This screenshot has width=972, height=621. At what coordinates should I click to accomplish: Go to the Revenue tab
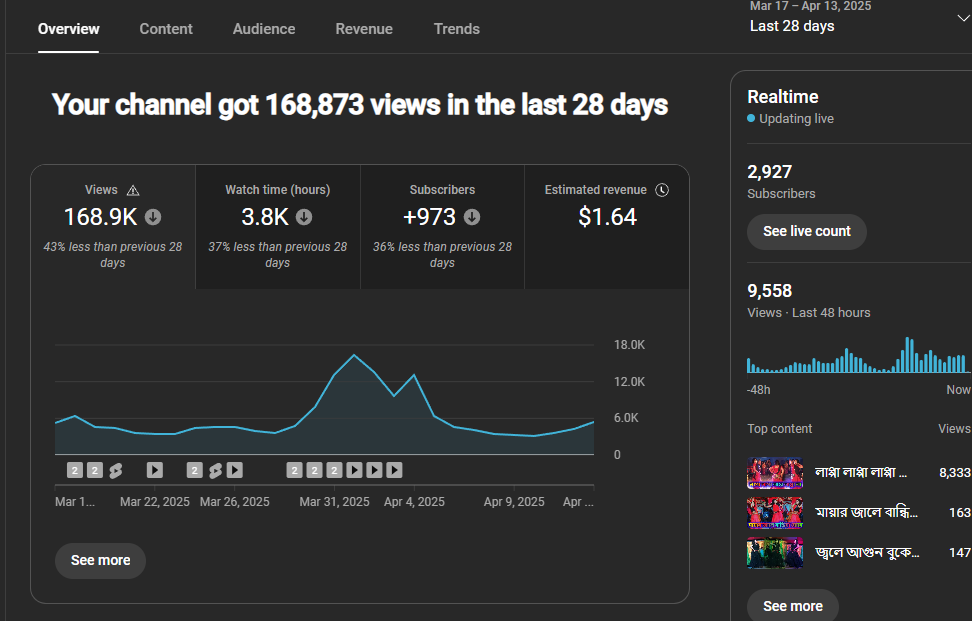pos(364,29)
